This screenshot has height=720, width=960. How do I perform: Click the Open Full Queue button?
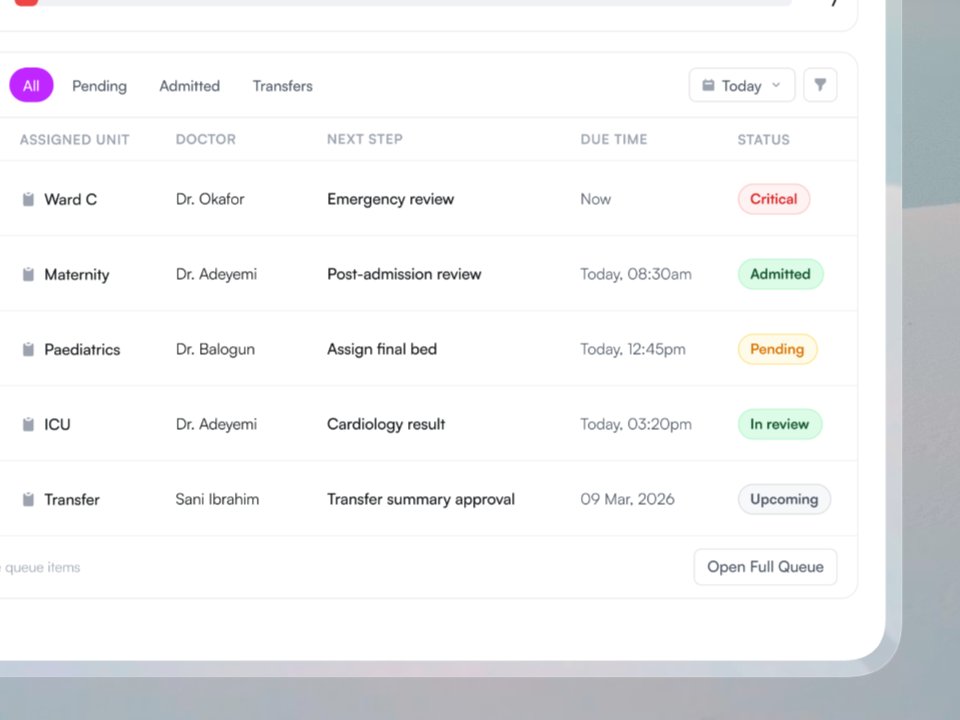click(765, 567)
